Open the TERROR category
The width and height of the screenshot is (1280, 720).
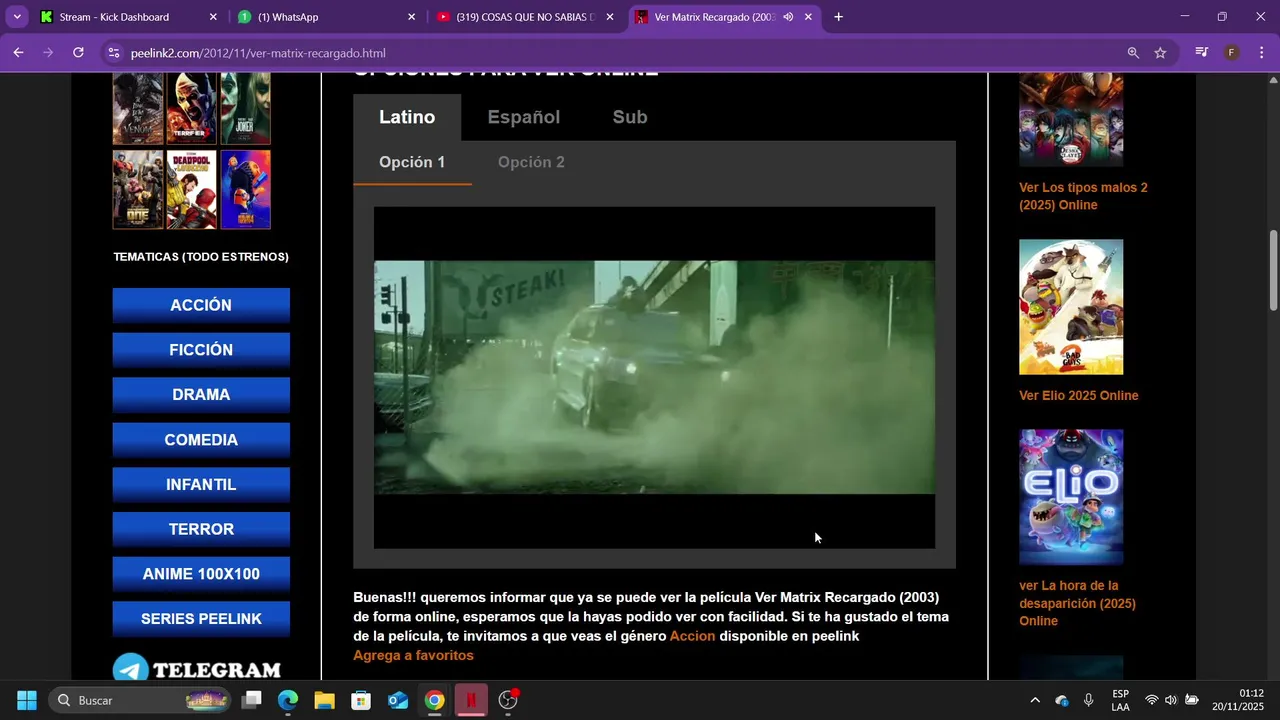(201, 529)
